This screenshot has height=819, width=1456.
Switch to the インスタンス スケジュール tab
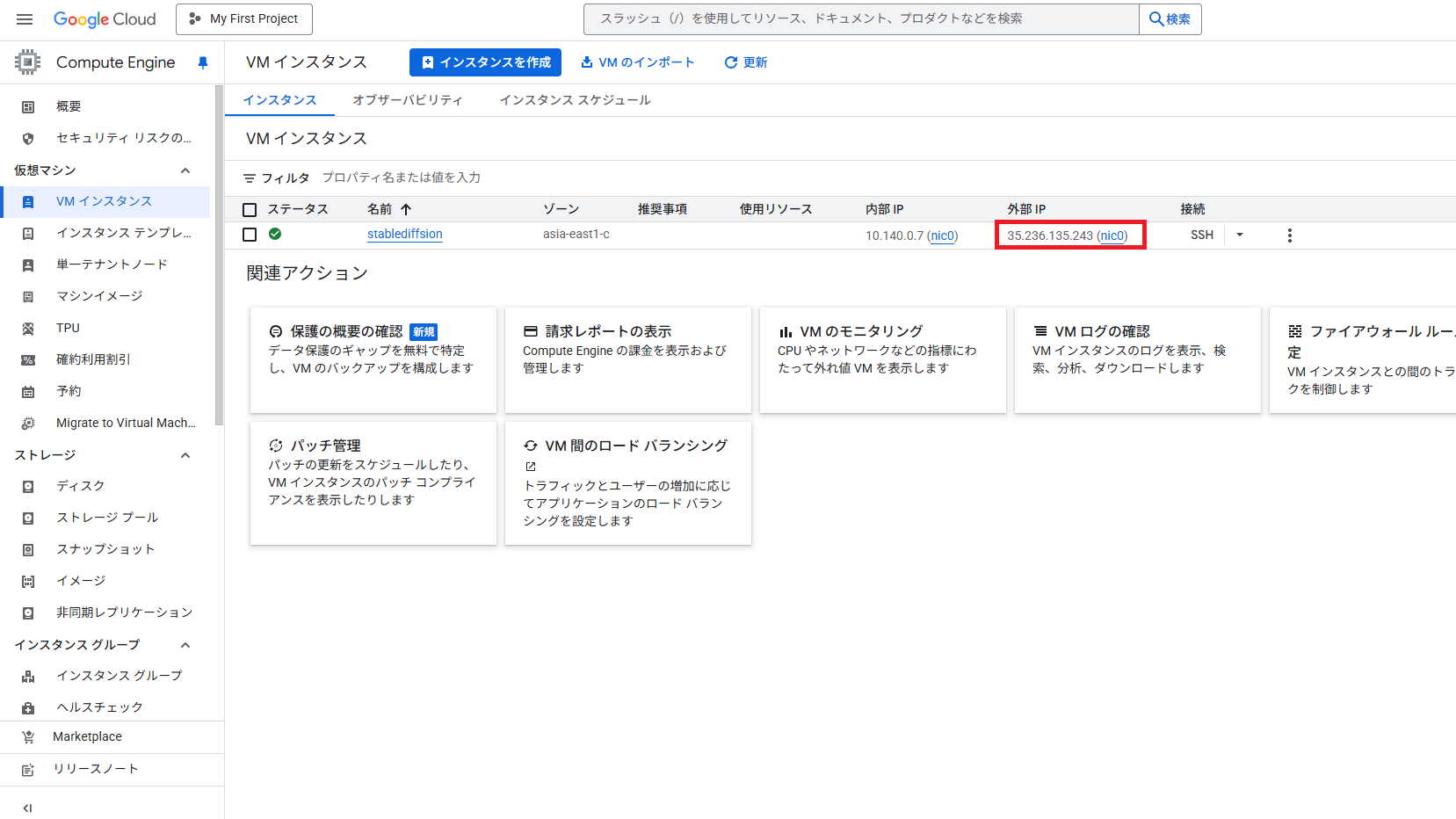tap(575, 100)
